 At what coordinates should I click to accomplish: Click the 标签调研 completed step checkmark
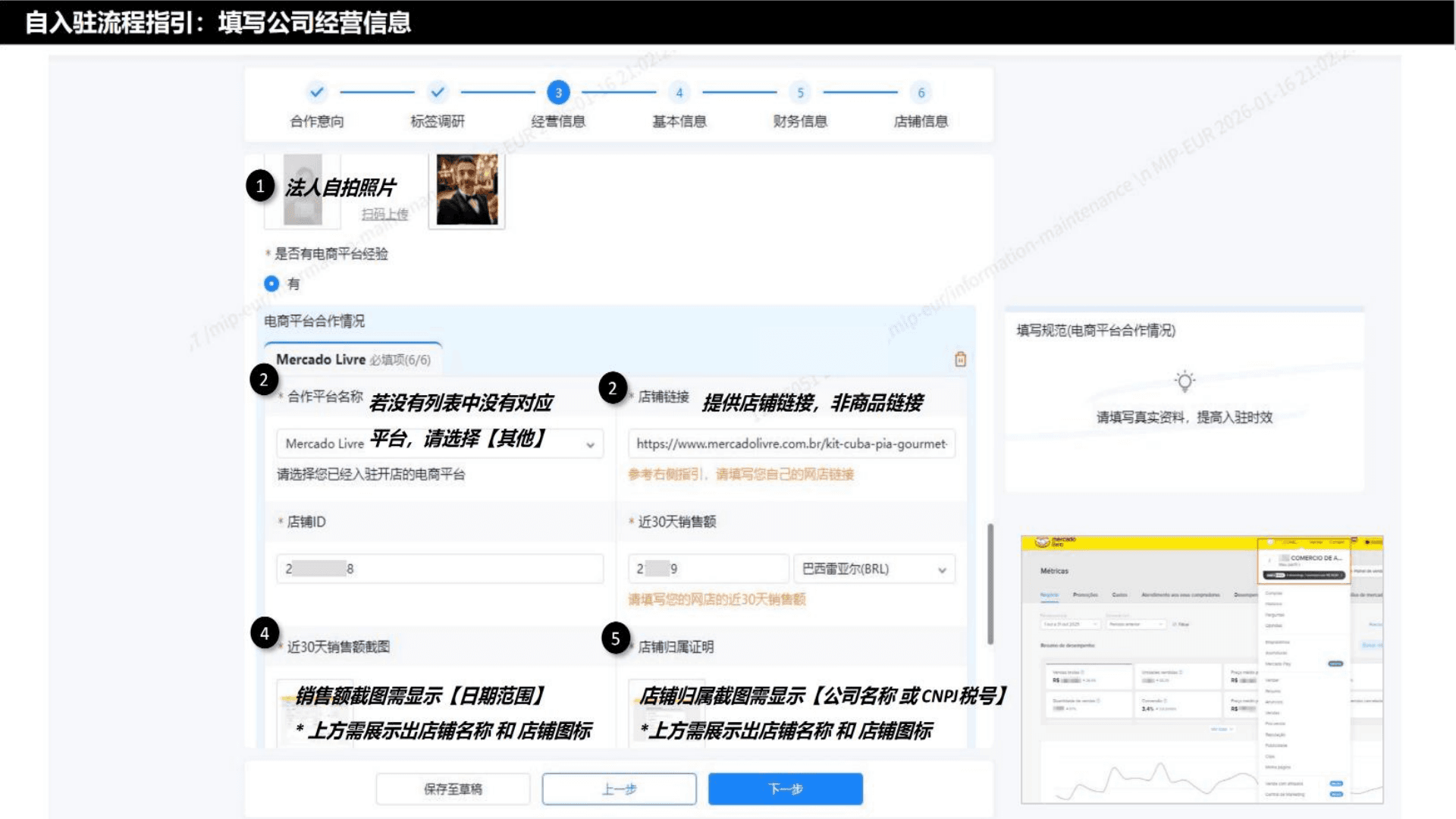(438, 93)
